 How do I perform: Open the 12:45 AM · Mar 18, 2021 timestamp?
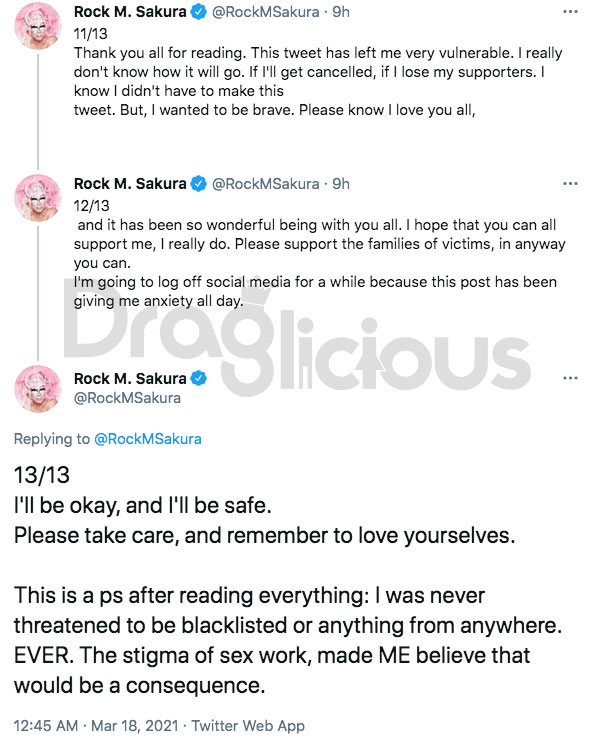[96, 725]
